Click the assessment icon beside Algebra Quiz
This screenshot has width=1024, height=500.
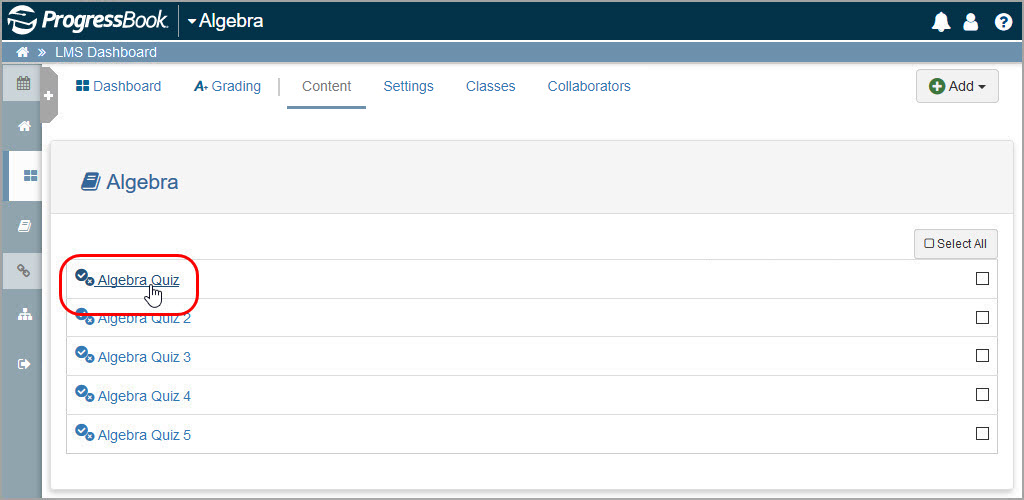click(84, 277)
